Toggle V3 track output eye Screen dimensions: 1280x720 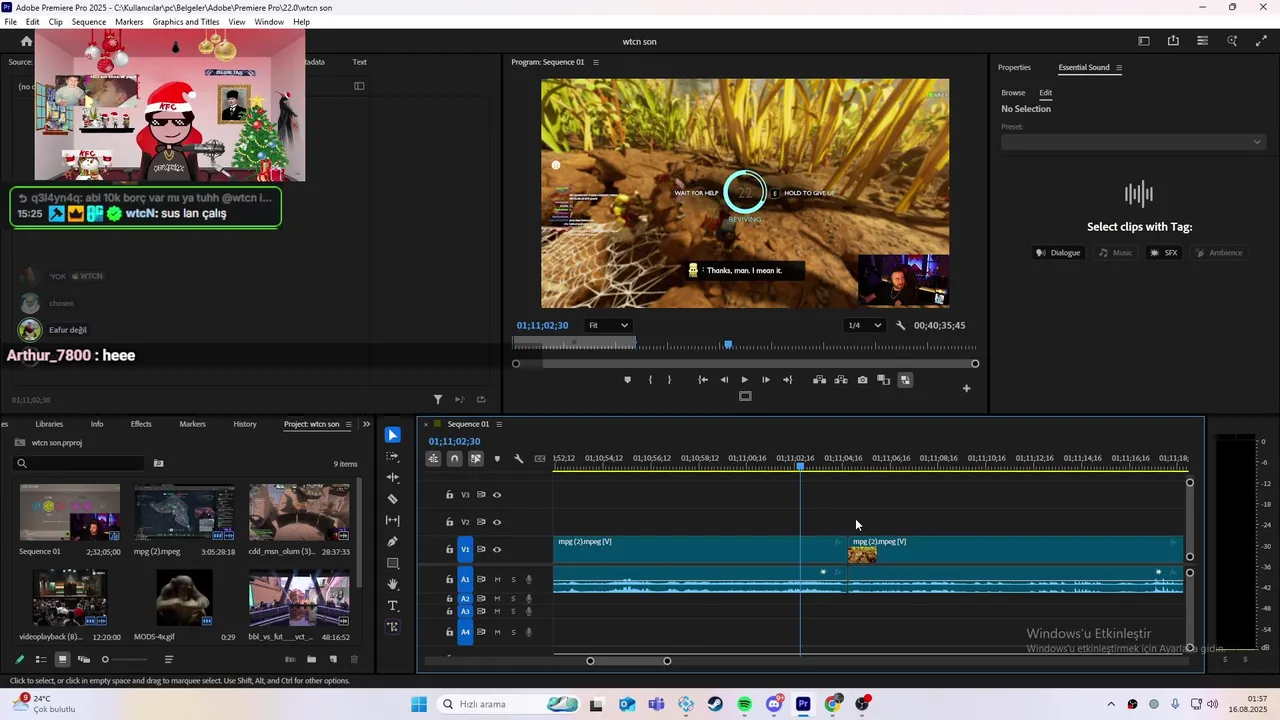pyautogui.click(x=497, y=495)
